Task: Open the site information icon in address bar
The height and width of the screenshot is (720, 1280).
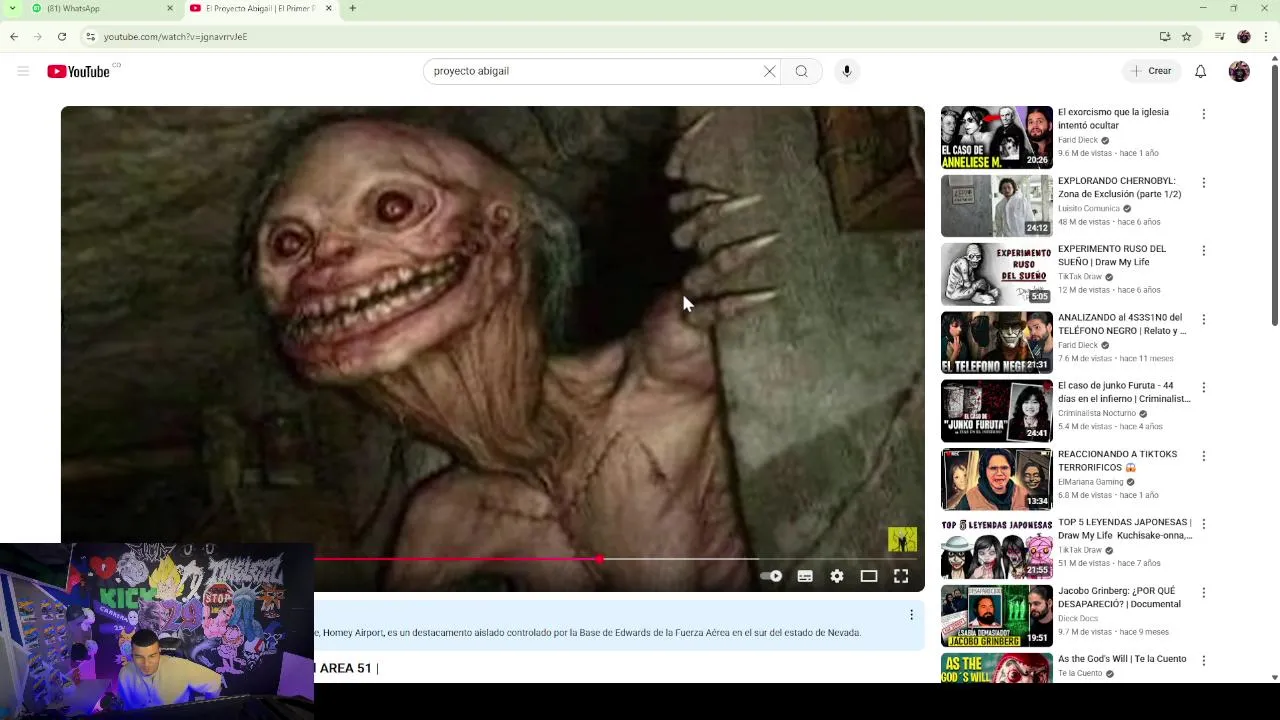Action: tap(91, 37)
